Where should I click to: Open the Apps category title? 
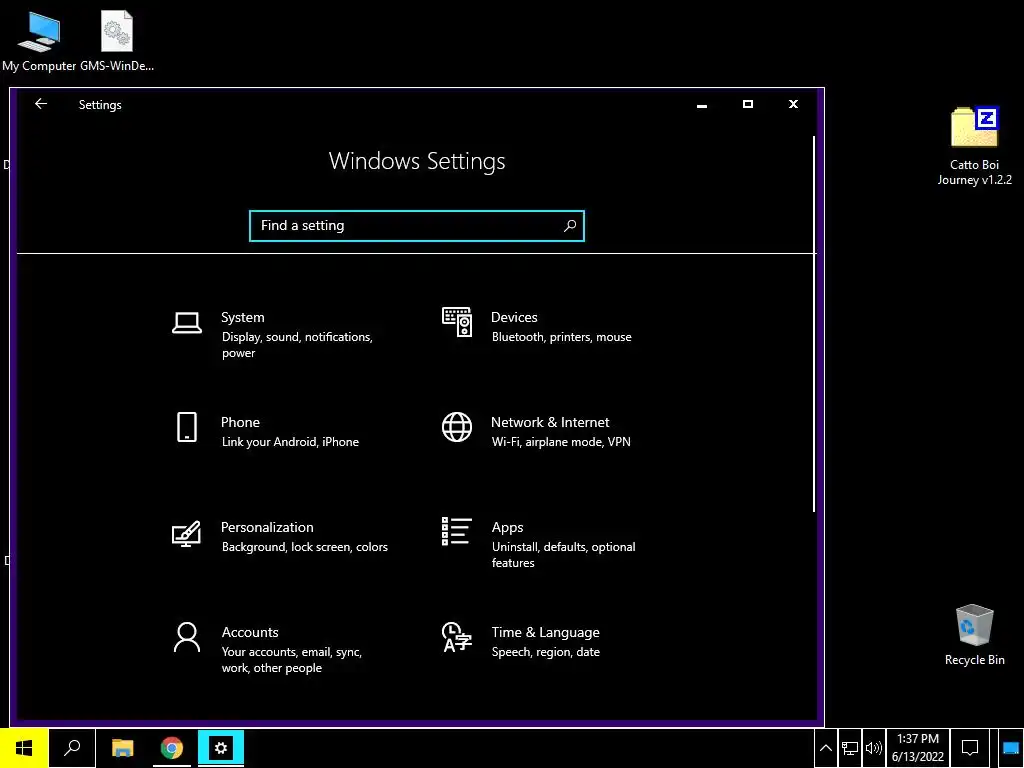(507, 527)
